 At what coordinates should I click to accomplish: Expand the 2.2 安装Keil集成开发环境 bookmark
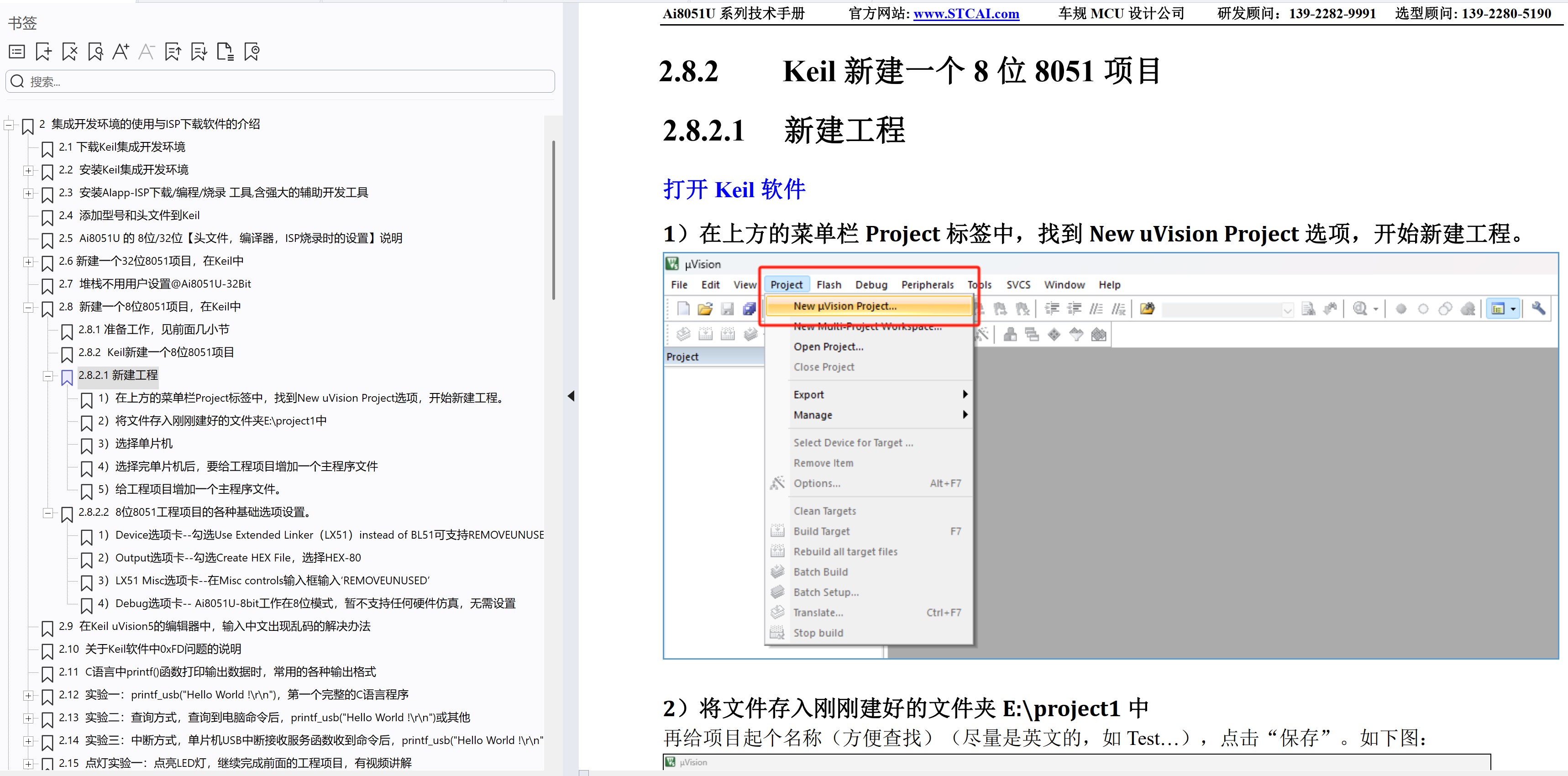(x=28, y=170)
